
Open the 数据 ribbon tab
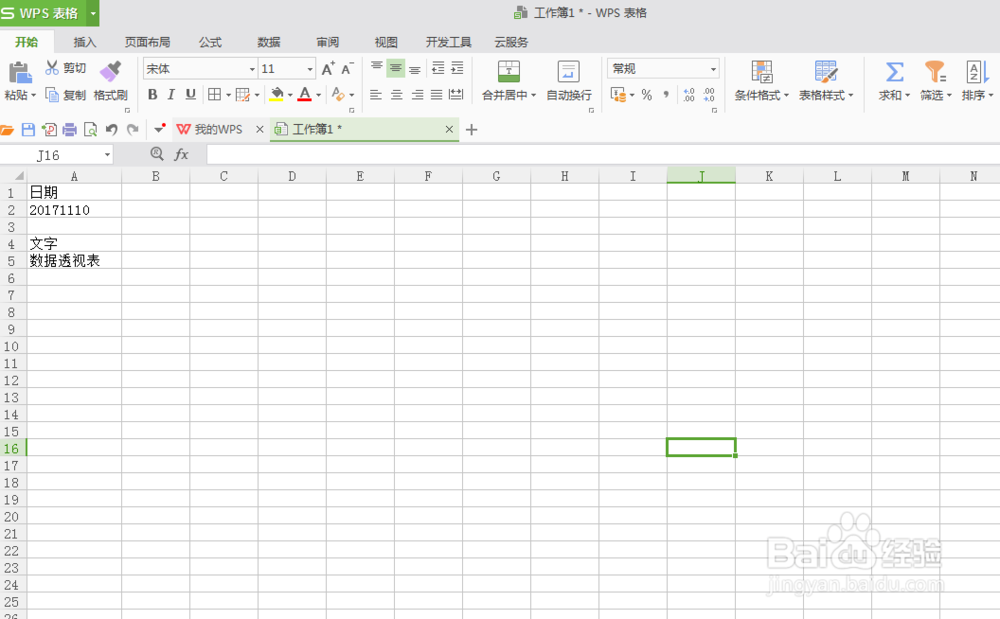268,42
